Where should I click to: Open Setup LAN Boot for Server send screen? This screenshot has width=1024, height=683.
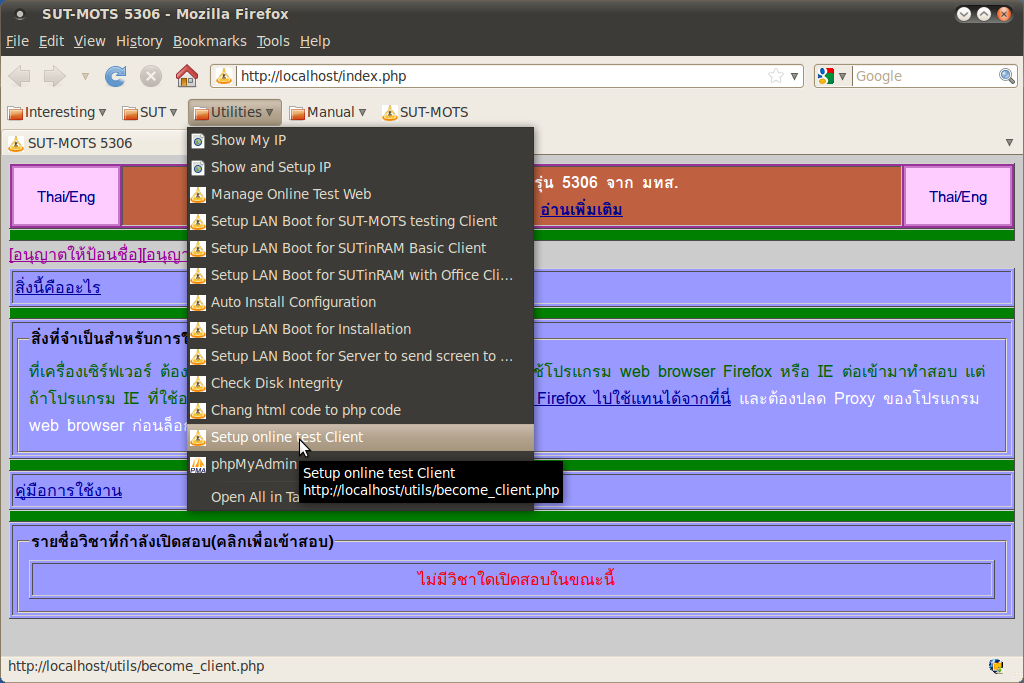pyautogui.click(x=360, y=356)
